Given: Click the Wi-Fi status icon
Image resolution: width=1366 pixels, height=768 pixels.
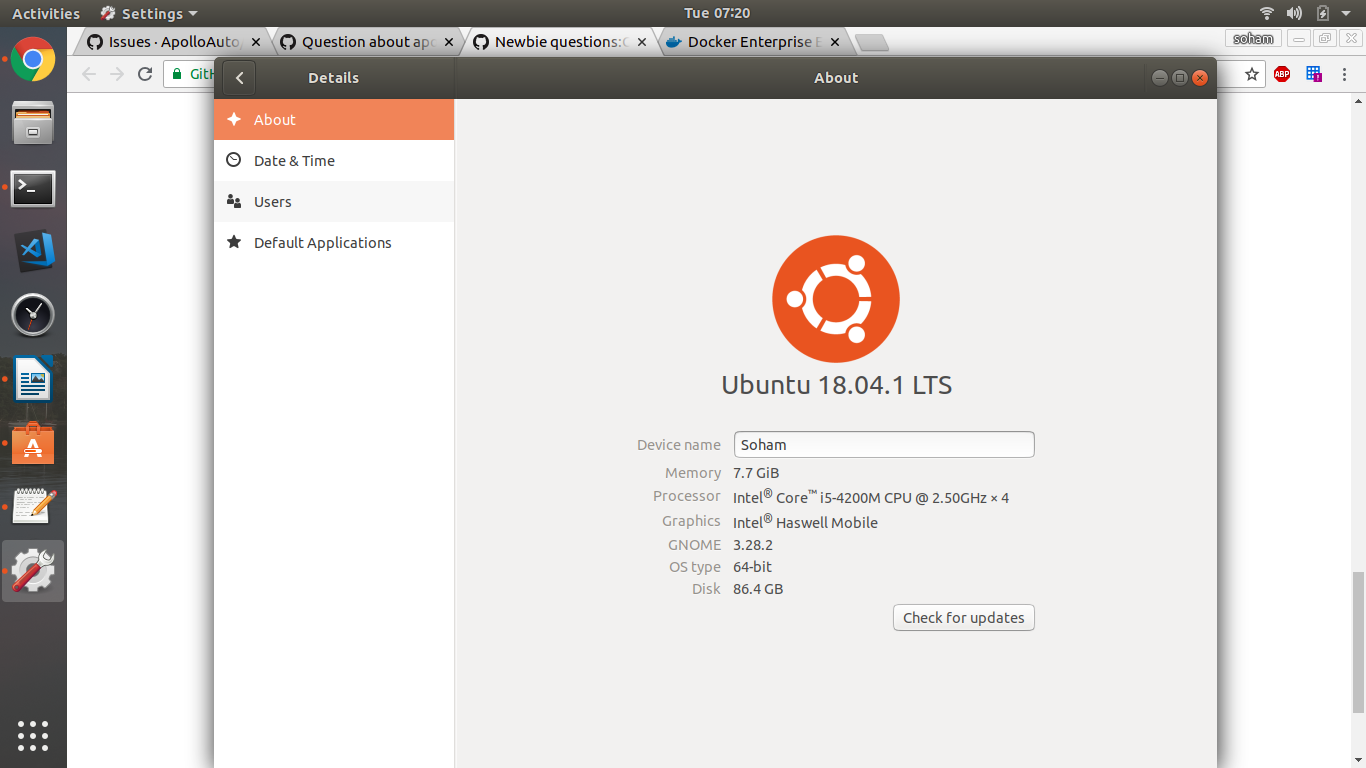Looking at the screenshot, I should pos(1267,13).
